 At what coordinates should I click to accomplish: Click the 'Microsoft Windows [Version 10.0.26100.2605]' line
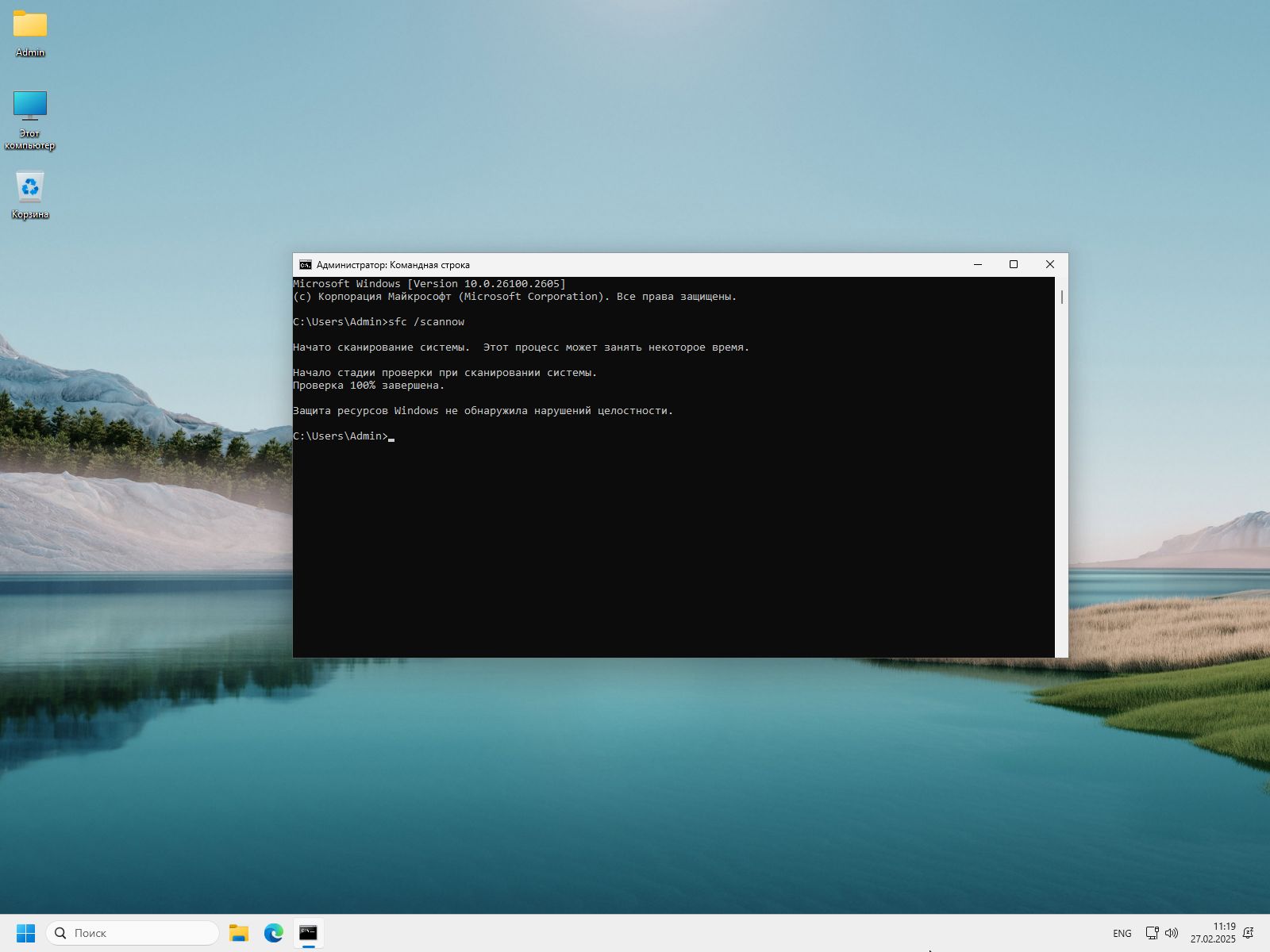click(429, 284)
